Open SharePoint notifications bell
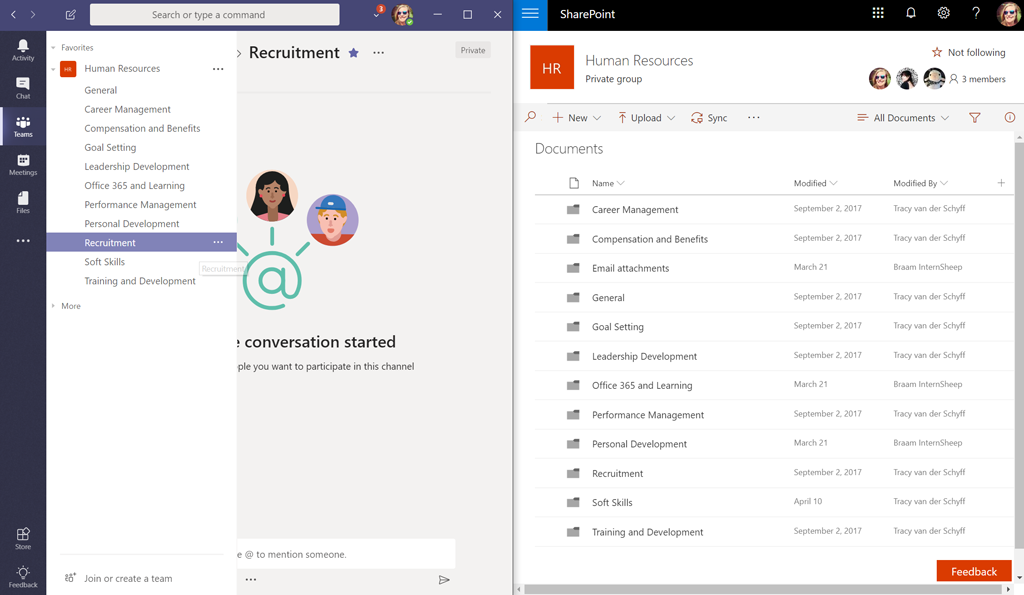 pos(910,13)
